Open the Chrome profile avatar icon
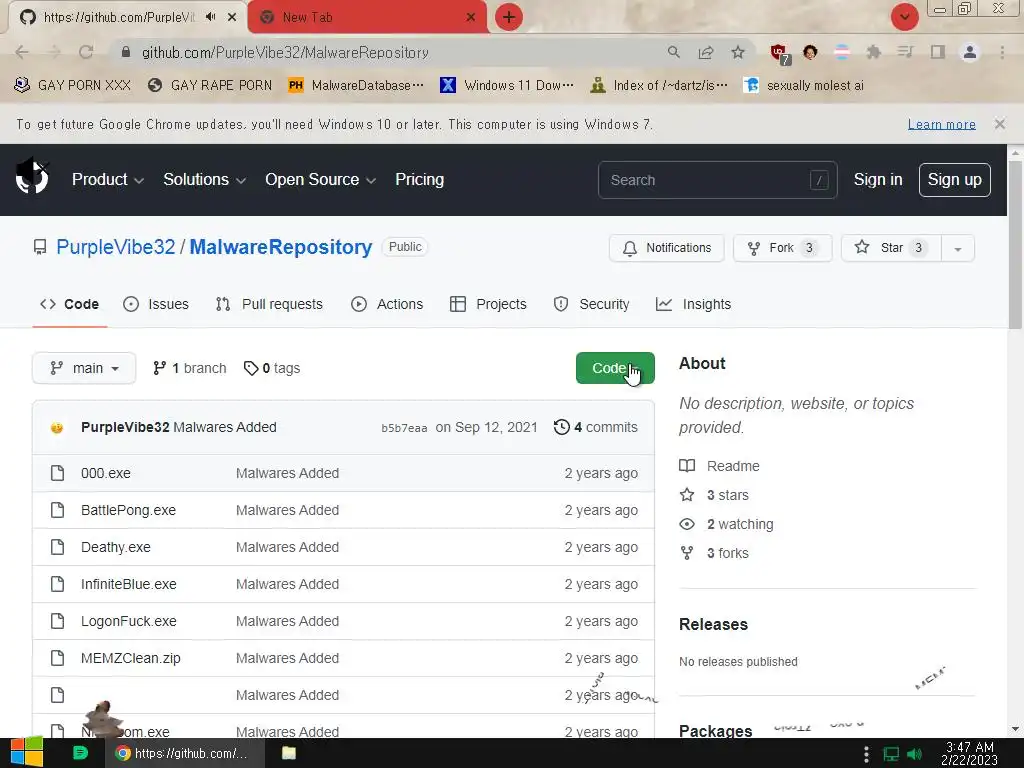The image size is (1024, 768). point(970,52)
